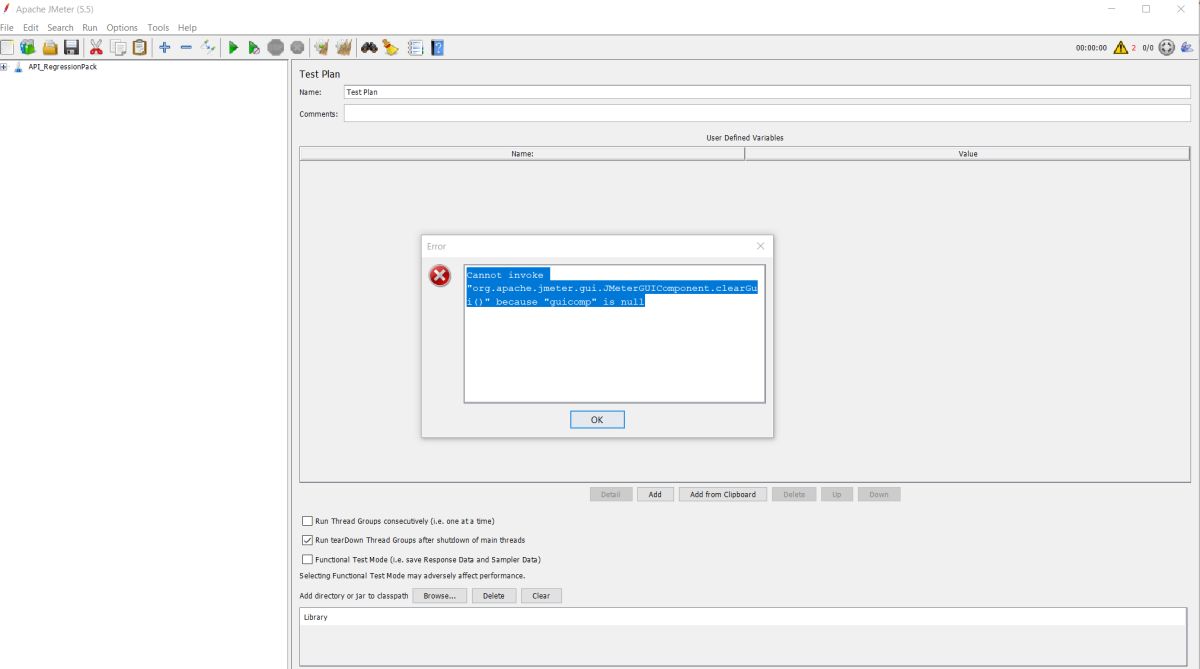This screenshot has width=1200, height=669.
Task: Click Add from Clipboard button
Action: coord(724,494)
